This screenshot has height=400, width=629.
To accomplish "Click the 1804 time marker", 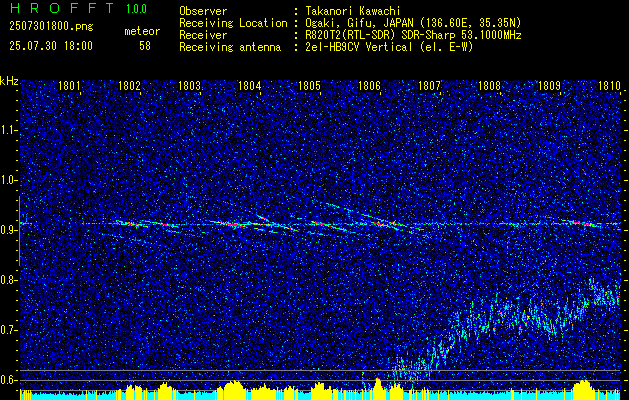I will (x=250, y=86).
